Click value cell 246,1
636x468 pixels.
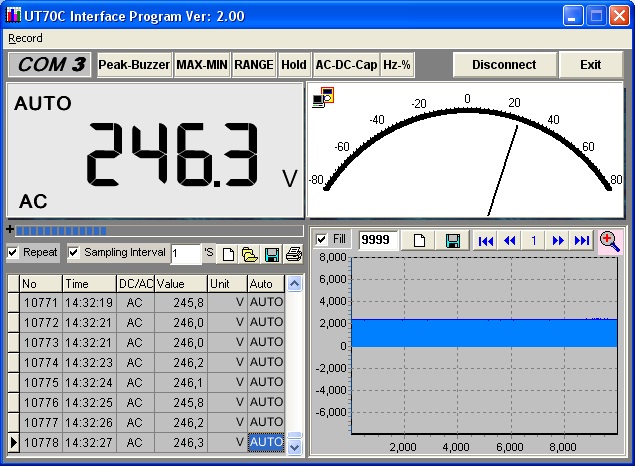pos(181,382)
